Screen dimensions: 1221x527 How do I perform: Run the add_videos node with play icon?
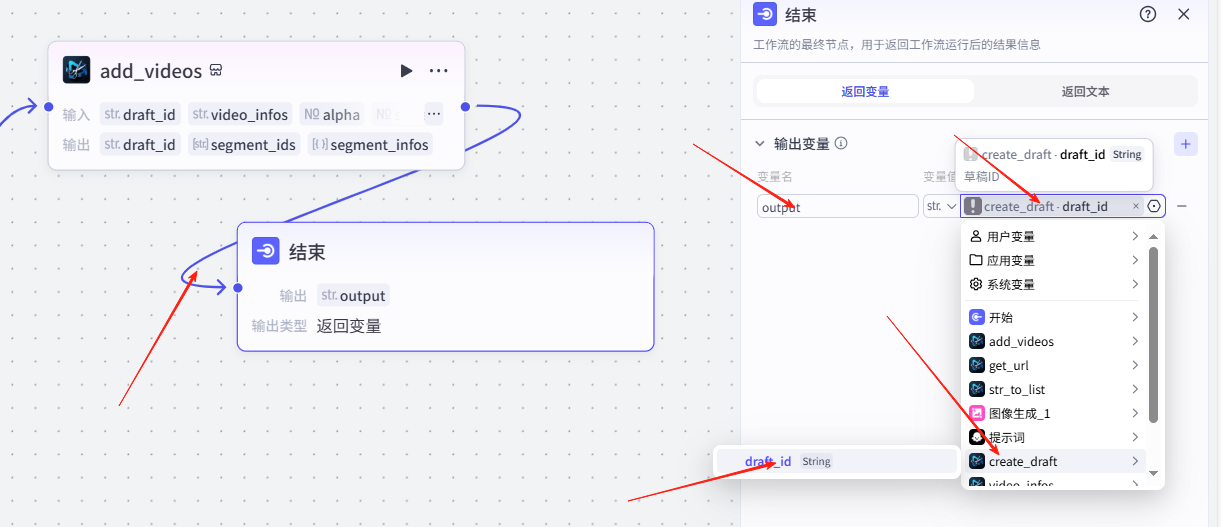point(406,71)
